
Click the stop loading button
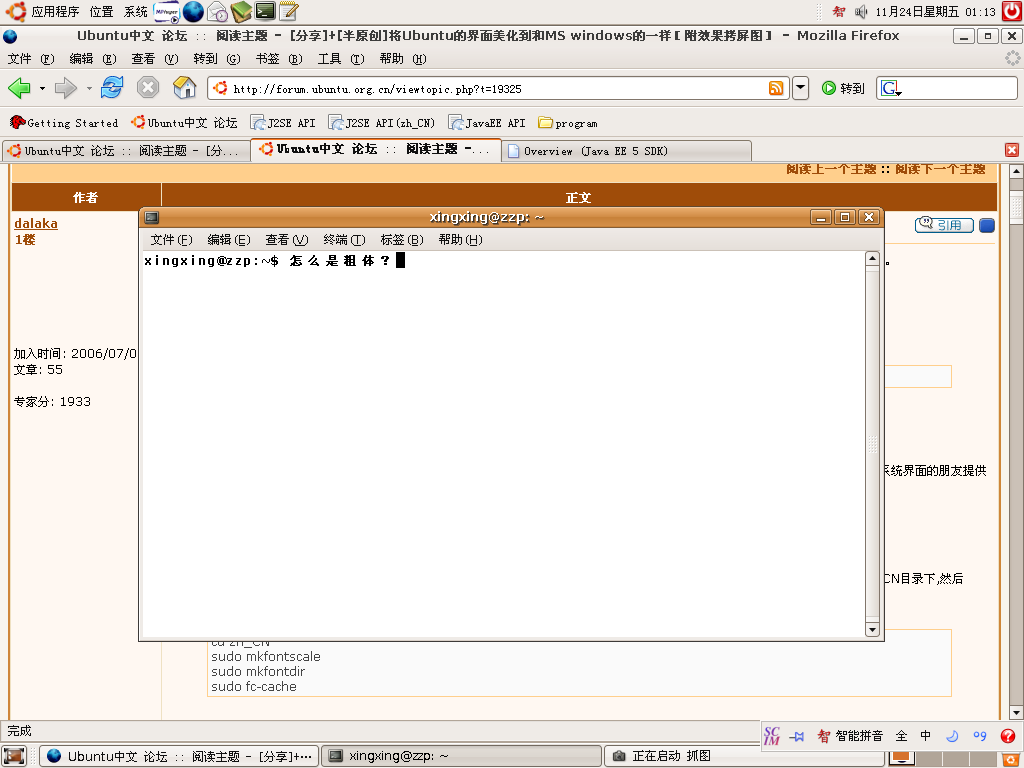pyautogui.click(x=148, y=87)
